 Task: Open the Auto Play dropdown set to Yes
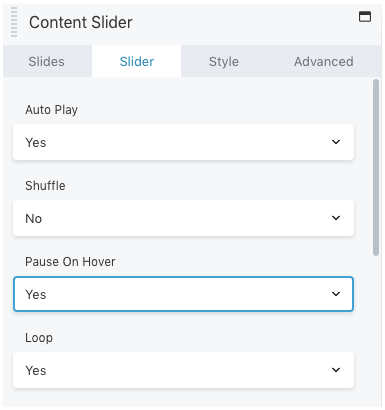click(x=183, y=142)
